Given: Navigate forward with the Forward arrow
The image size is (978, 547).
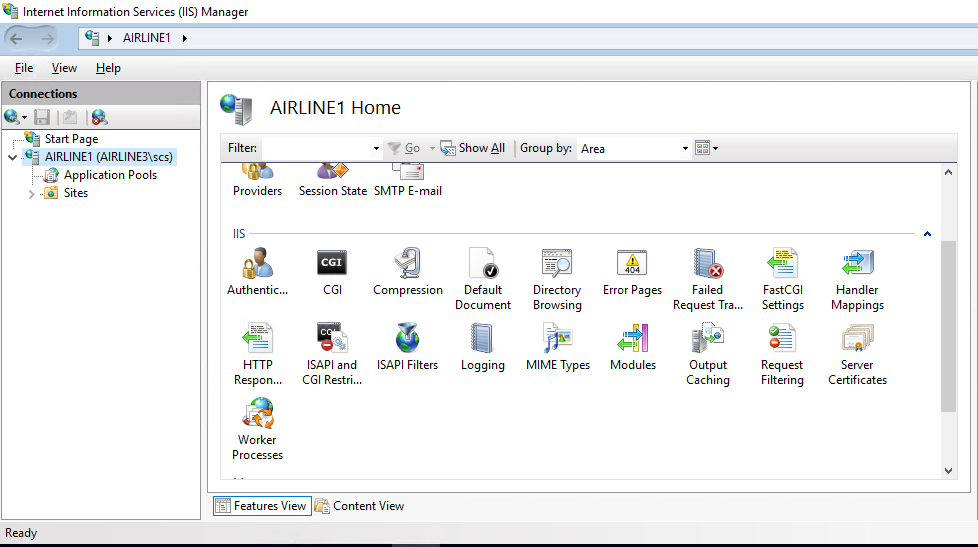Looking at the screenshot, I should click(47, 38).
